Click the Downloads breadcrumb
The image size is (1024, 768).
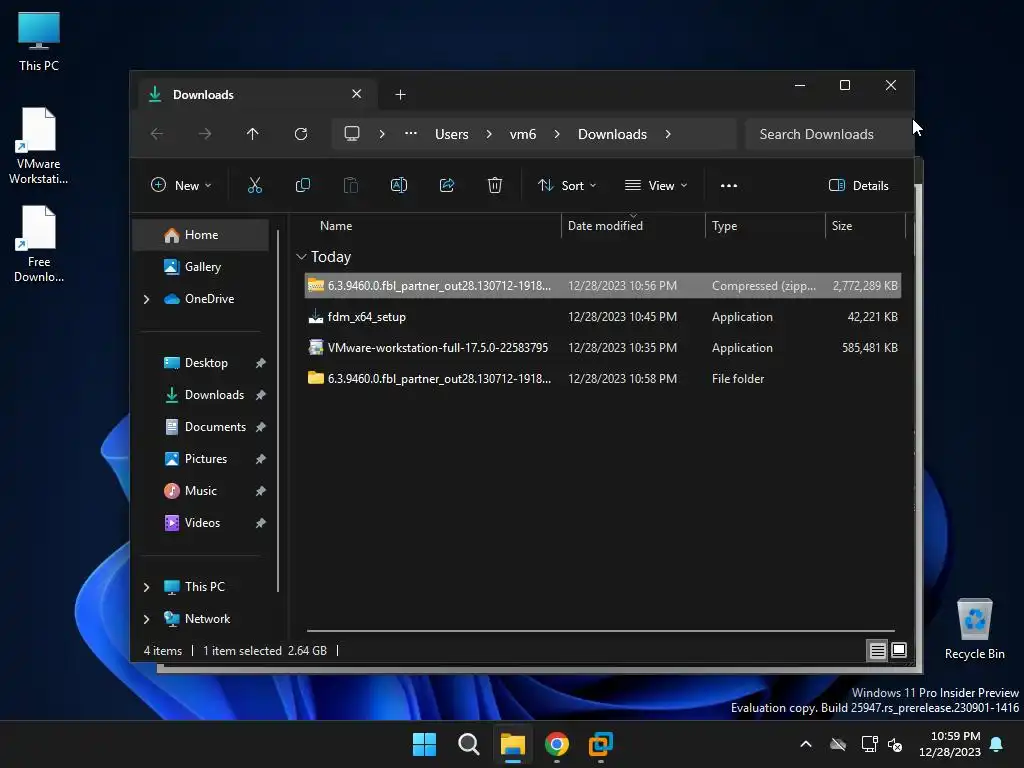click(x=612, y=134)
